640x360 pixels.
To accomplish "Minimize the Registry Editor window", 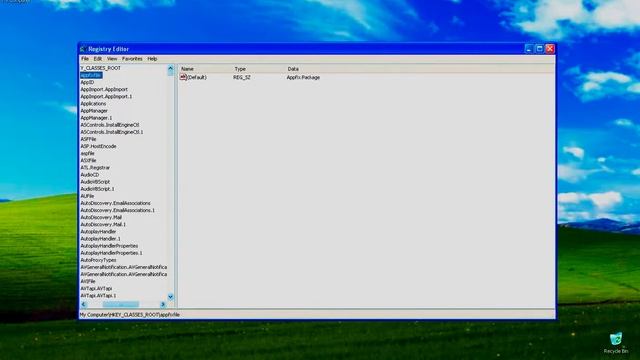I will (x=529, y=49).
